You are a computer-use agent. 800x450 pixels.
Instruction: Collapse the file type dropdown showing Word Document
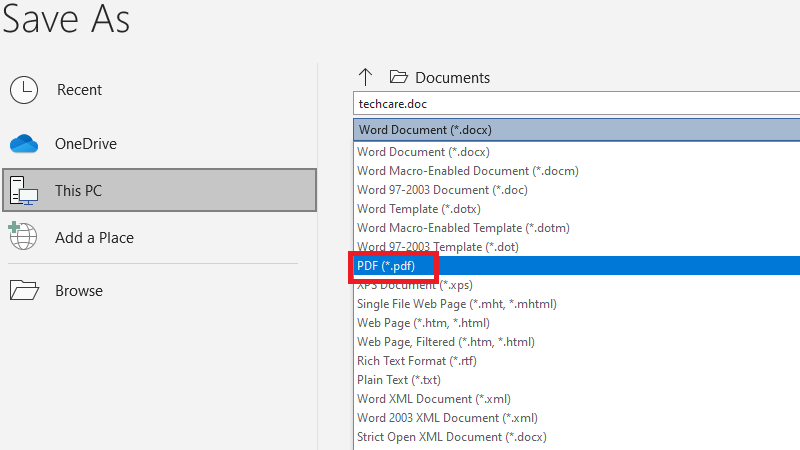575,129
